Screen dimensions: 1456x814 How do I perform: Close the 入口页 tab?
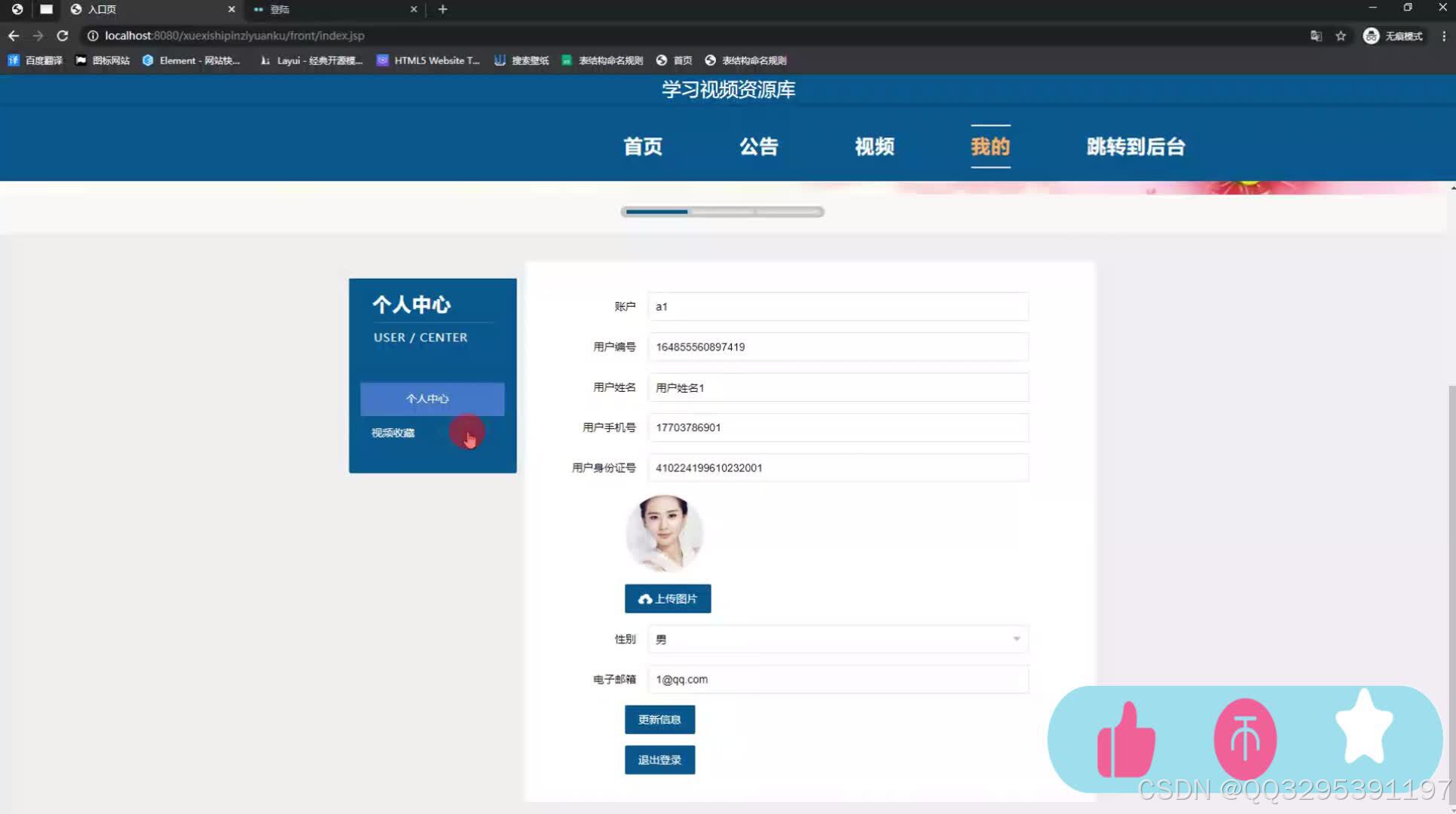[231, 9]
